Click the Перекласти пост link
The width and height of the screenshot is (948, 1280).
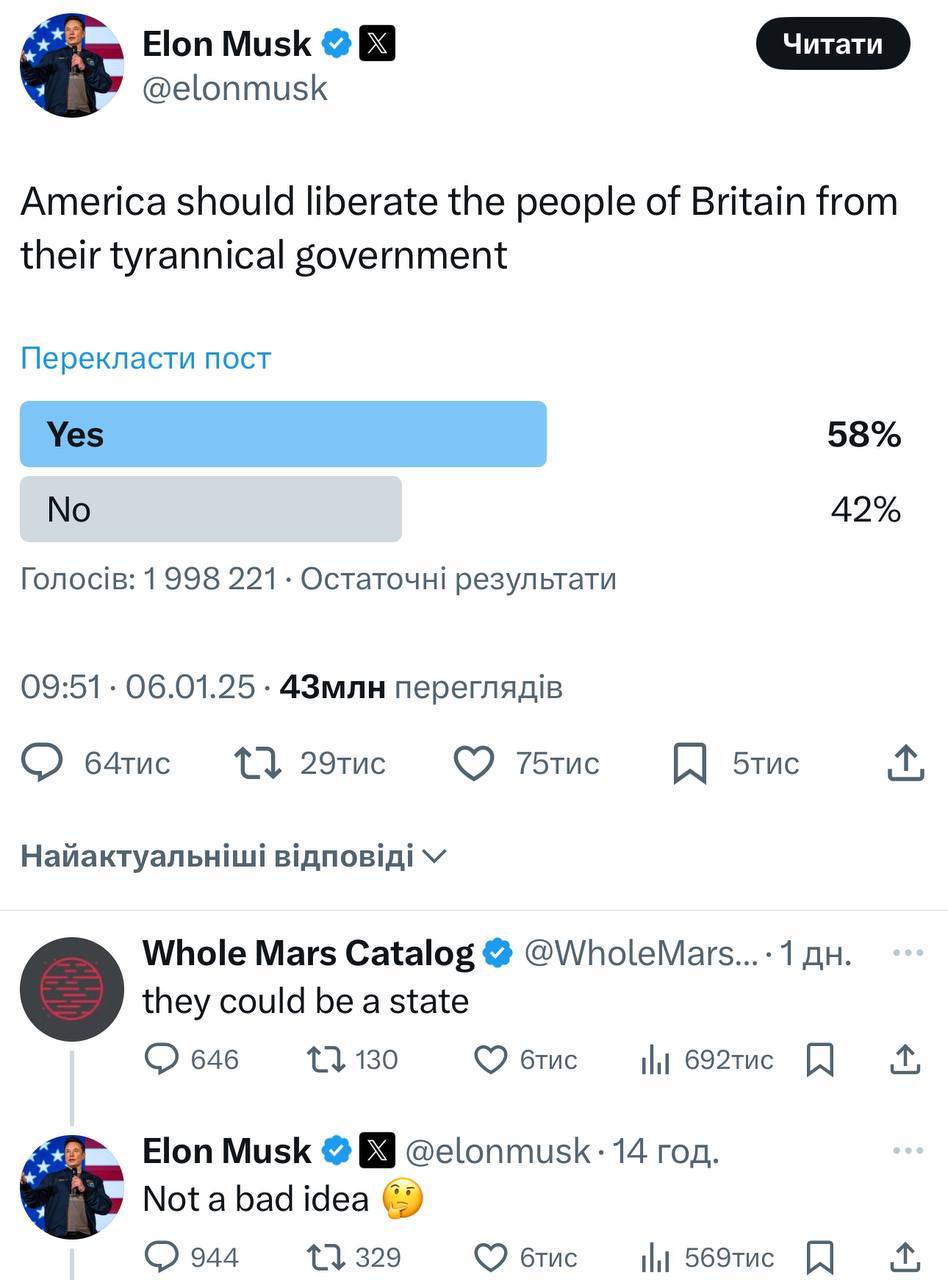coord(146,358)
